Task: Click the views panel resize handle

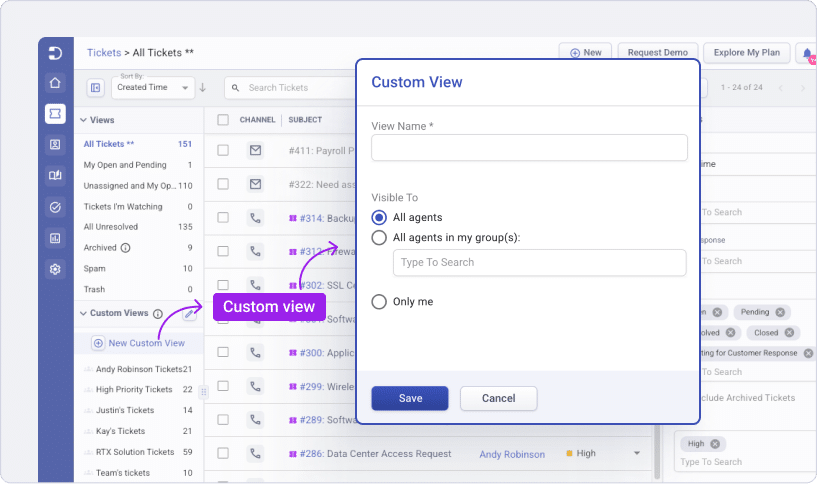Action: tap(204, 392)
